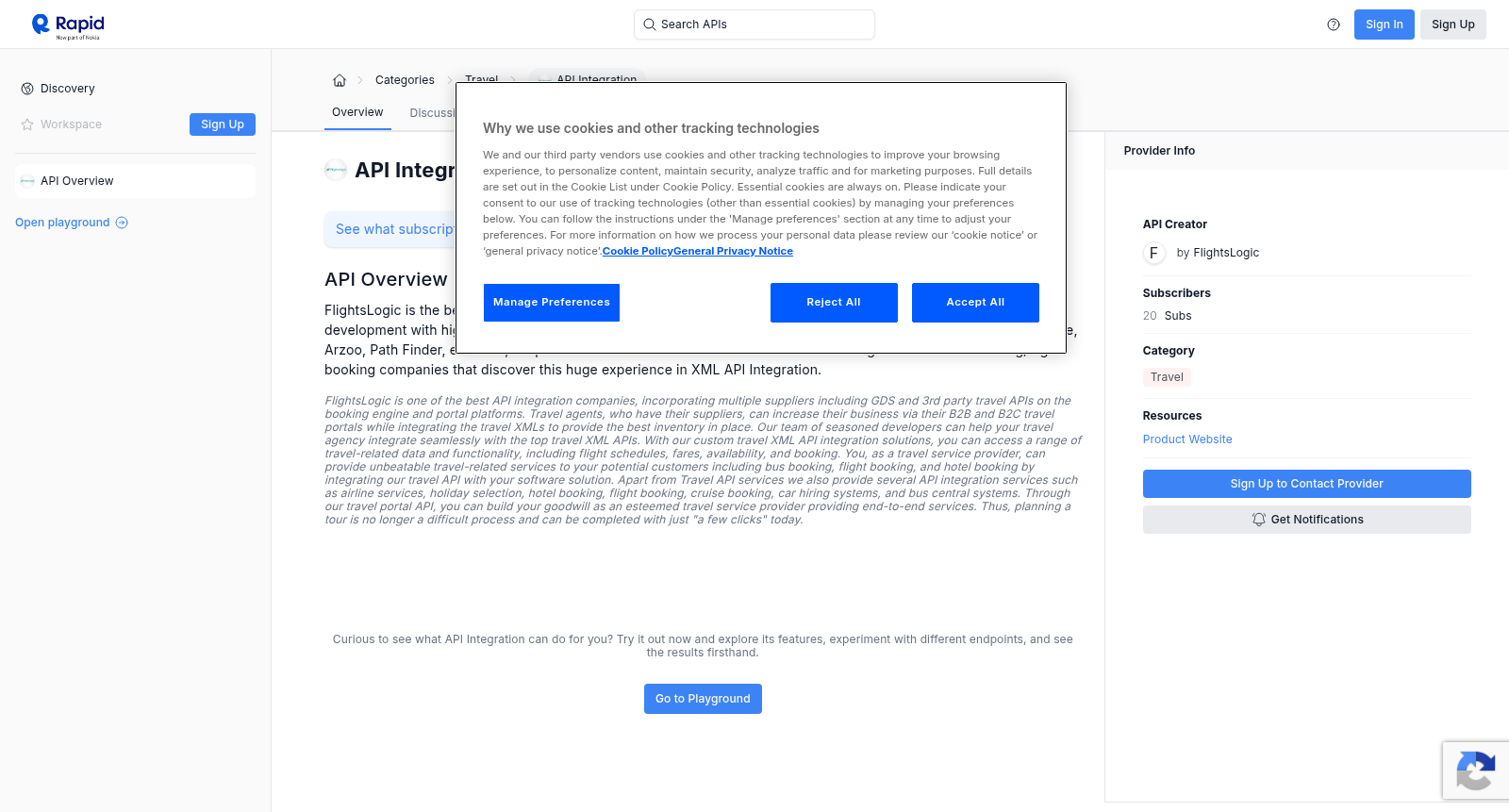
Task: Open the Workspace sidebar item
Action: 71,124
